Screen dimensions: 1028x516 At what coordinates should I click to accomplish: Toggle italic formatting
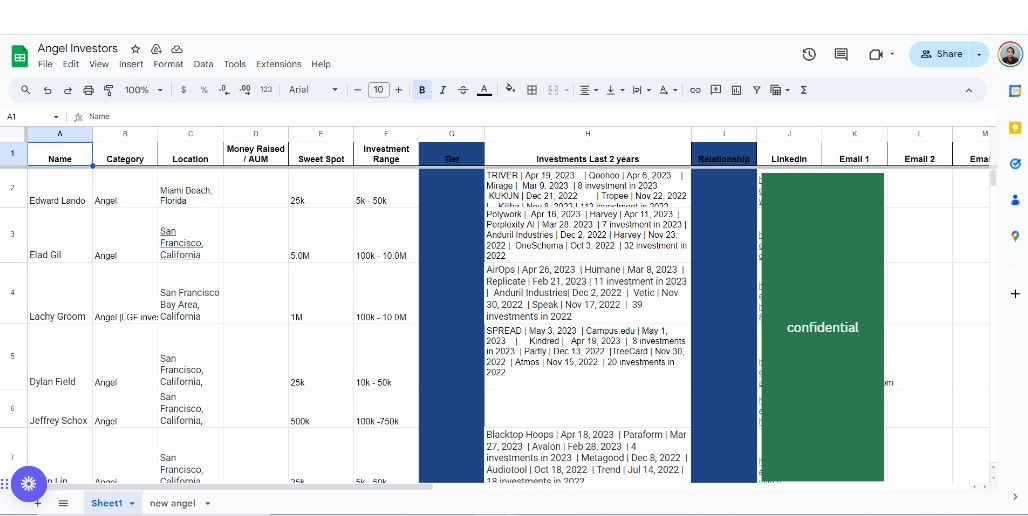point(443,90)
